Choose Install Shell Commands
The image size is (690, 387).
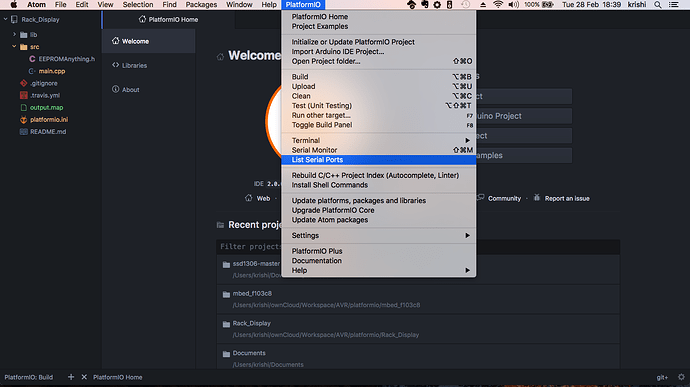click(x=378, y=185)
